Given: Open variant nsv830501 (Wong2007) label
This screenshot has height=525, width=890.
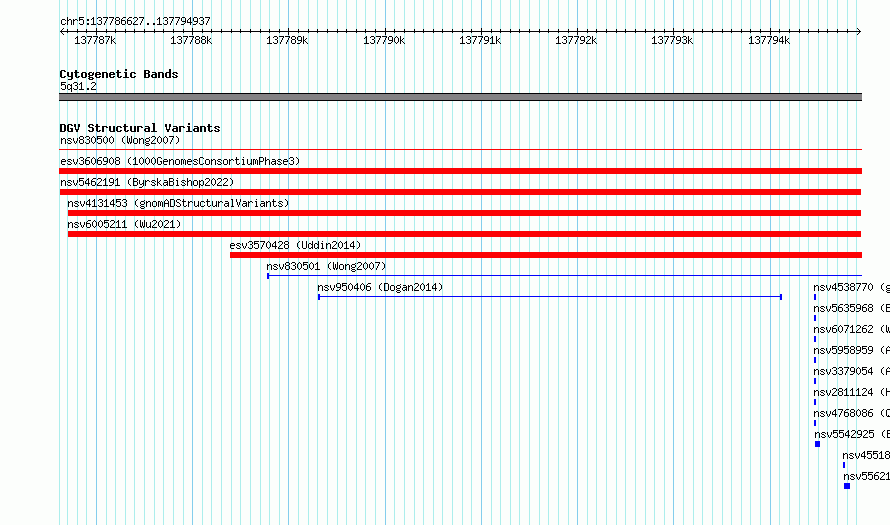Looking at the screenshot, I should (x=326, y=266).
